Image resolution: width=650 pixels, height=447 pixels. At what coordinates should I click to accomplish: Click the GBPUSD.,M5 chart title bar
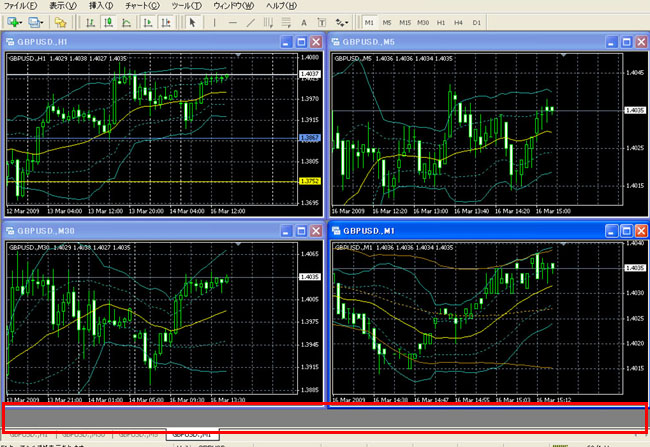pos(450,42)
